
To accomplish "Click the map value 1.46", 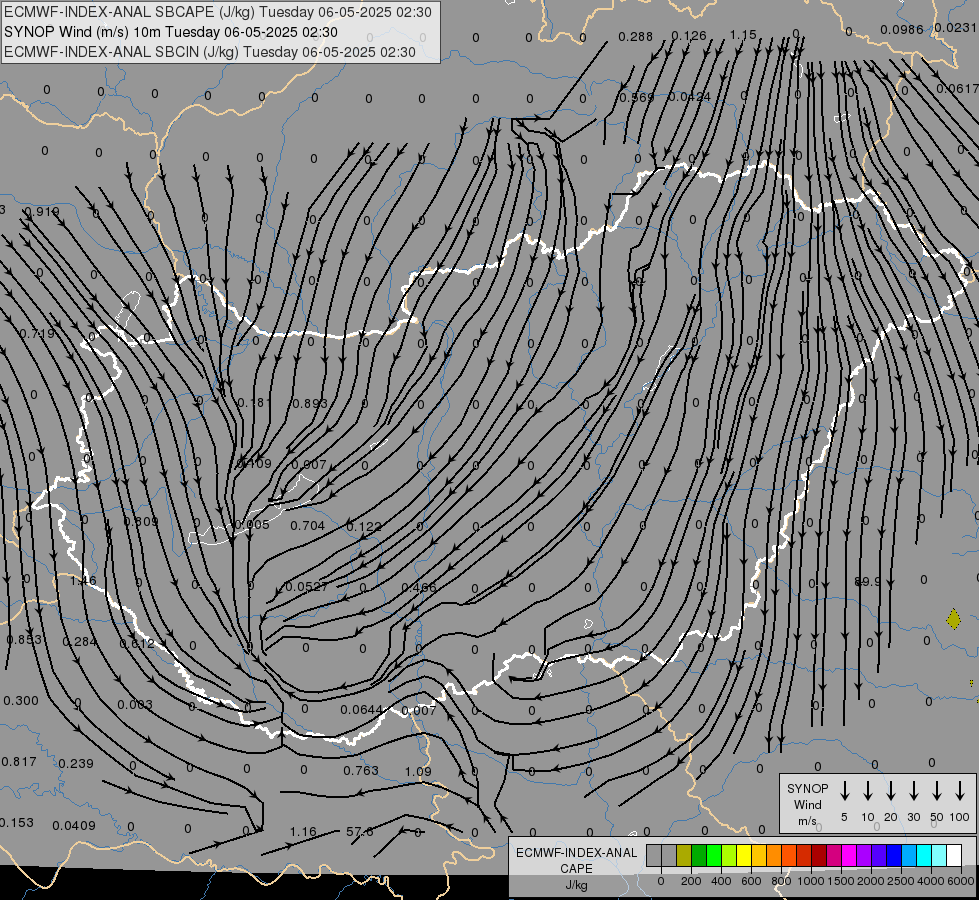I will click(83, 581).
